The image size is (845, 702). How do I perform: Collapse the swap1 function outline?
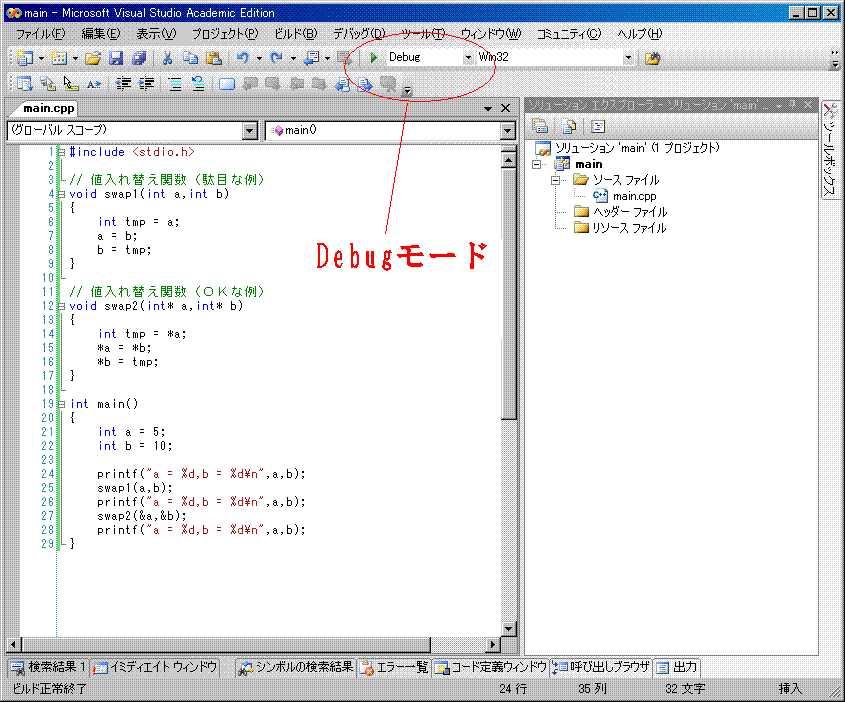(61, 194)
